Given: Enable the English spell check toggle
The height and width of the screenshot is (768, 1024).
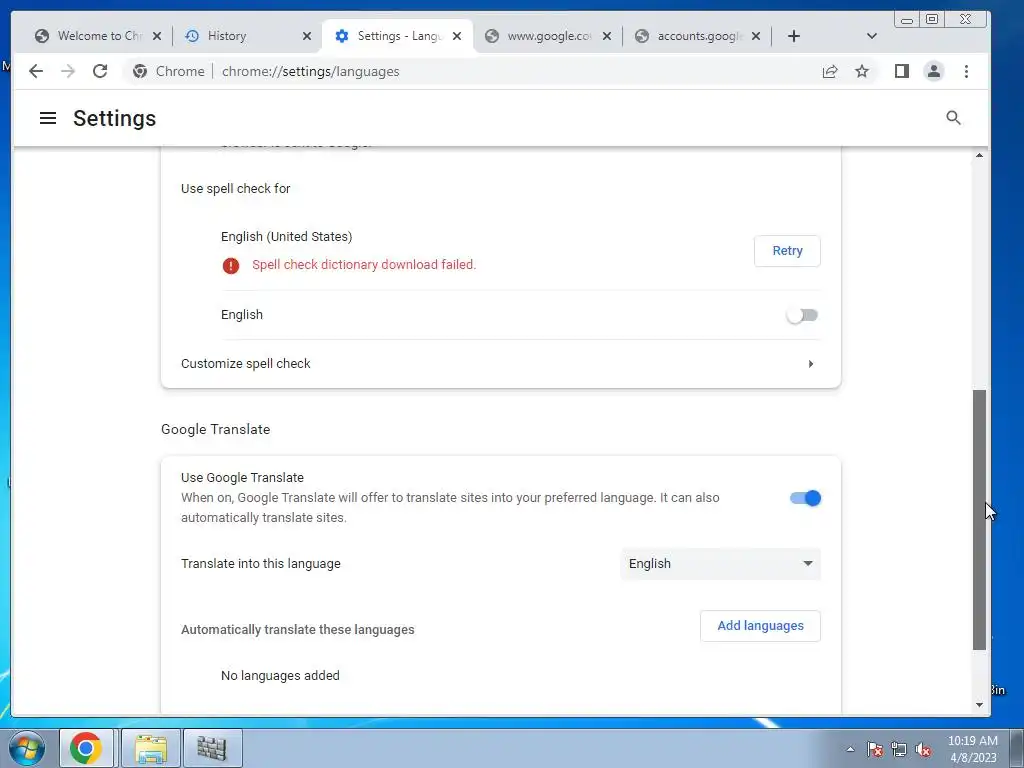Looking at the screenshot, I should click(803, 315).
